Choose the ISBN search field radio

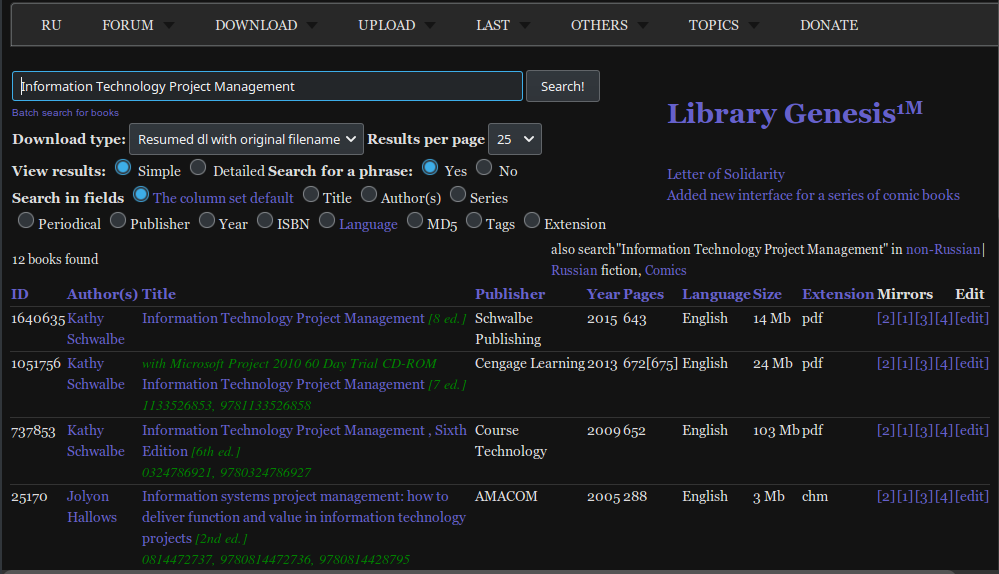266,221
